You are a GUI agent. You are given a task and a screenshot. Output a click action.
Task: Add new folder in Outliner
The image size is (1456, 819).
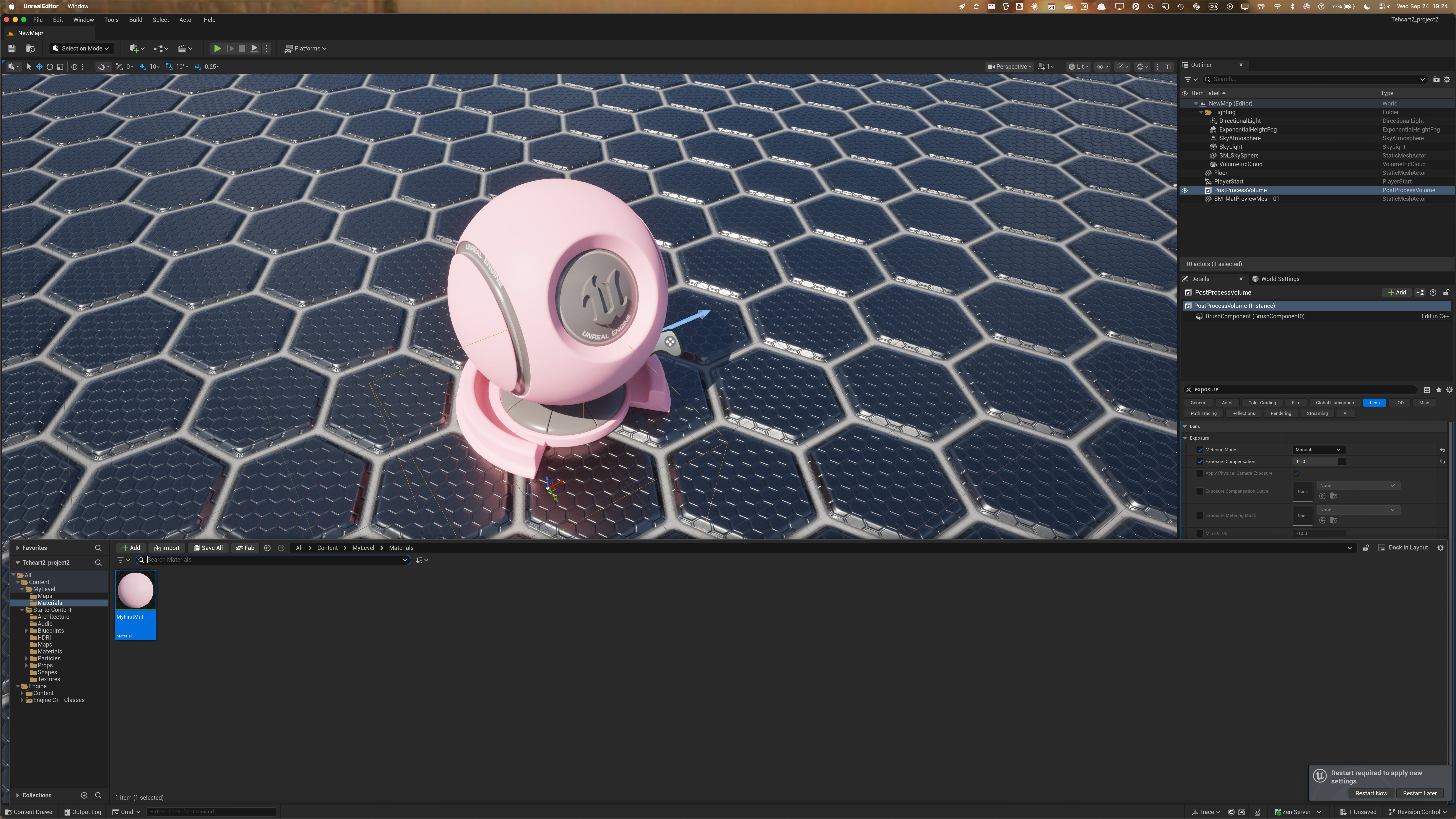pos(1436,80)
